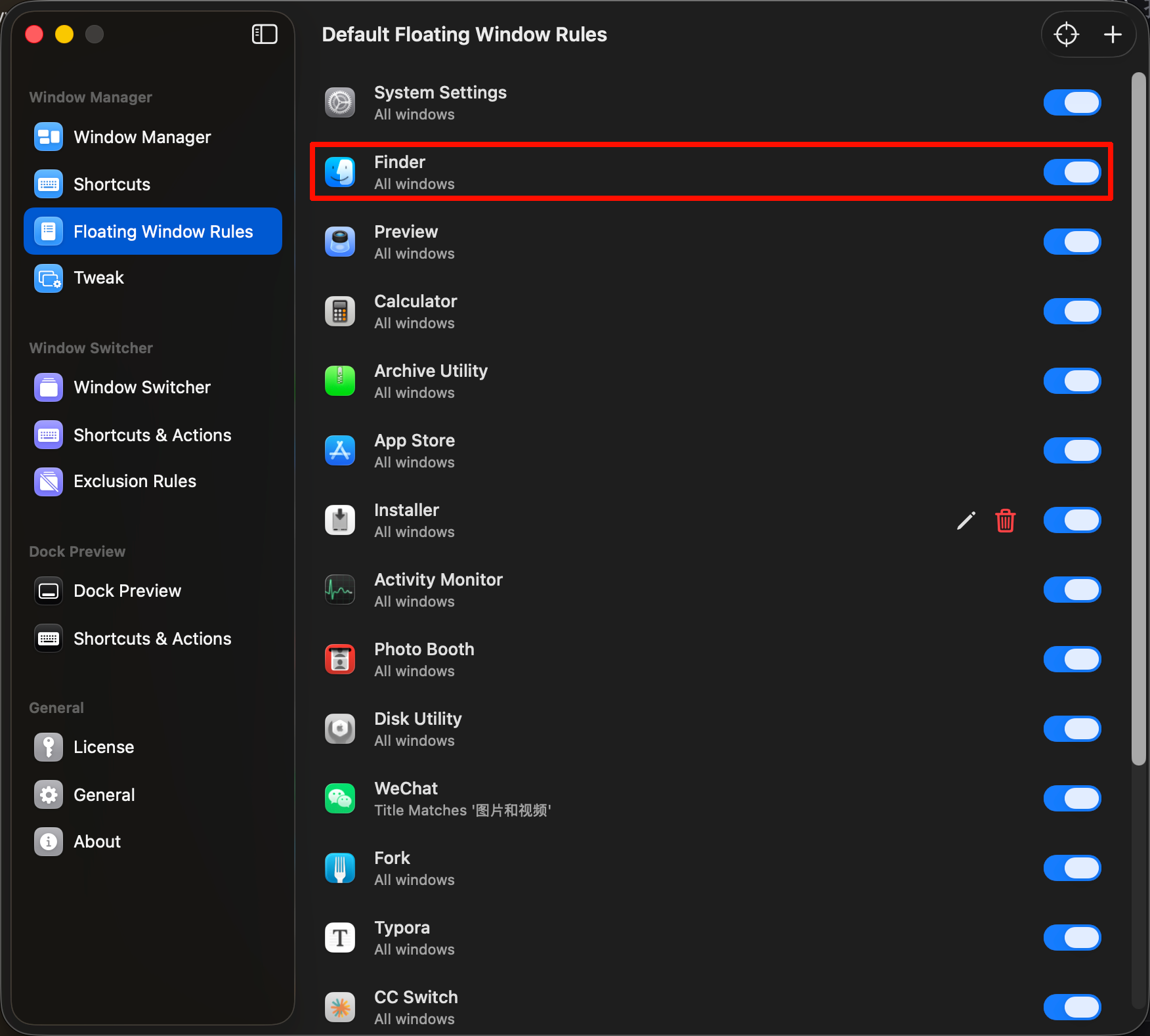This screenshot has width=1150, height=1036.
Task: Click the System Settings gear icon
Action: click(x=340, y=102)
